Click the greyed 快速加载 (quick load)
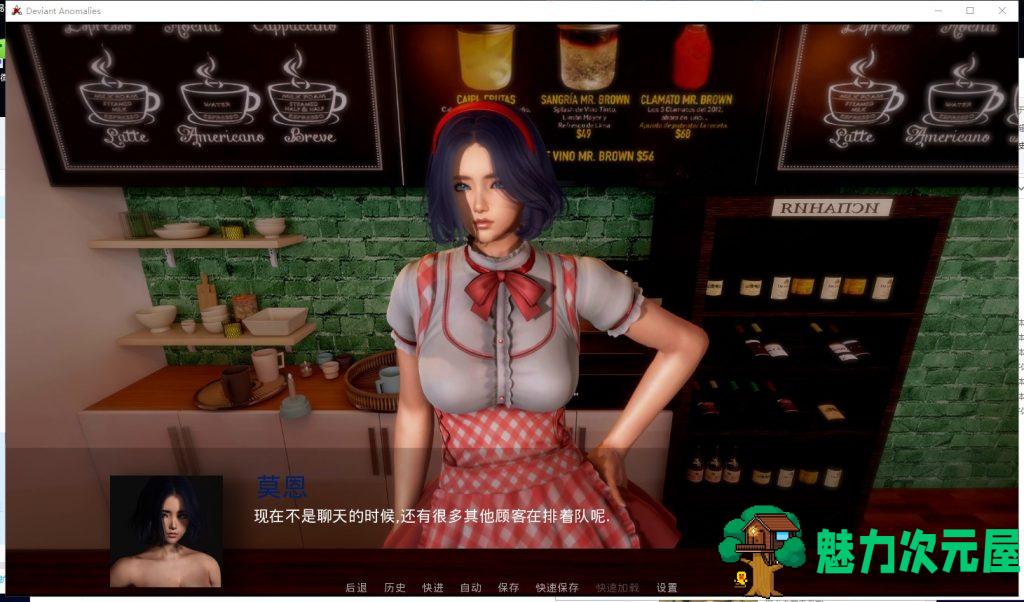The height and width of the screenshot is (602, 1024). click(x=617, y=588)
